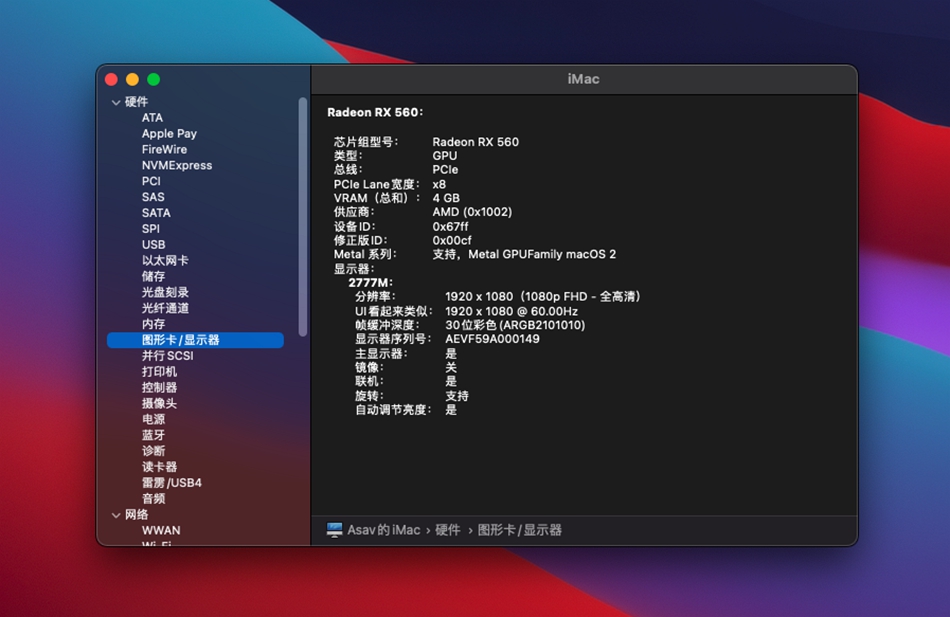Screen dimensions: 950x617
Task: Click Asav的 iMac in the path bar
Action: [x=384, y=530]
